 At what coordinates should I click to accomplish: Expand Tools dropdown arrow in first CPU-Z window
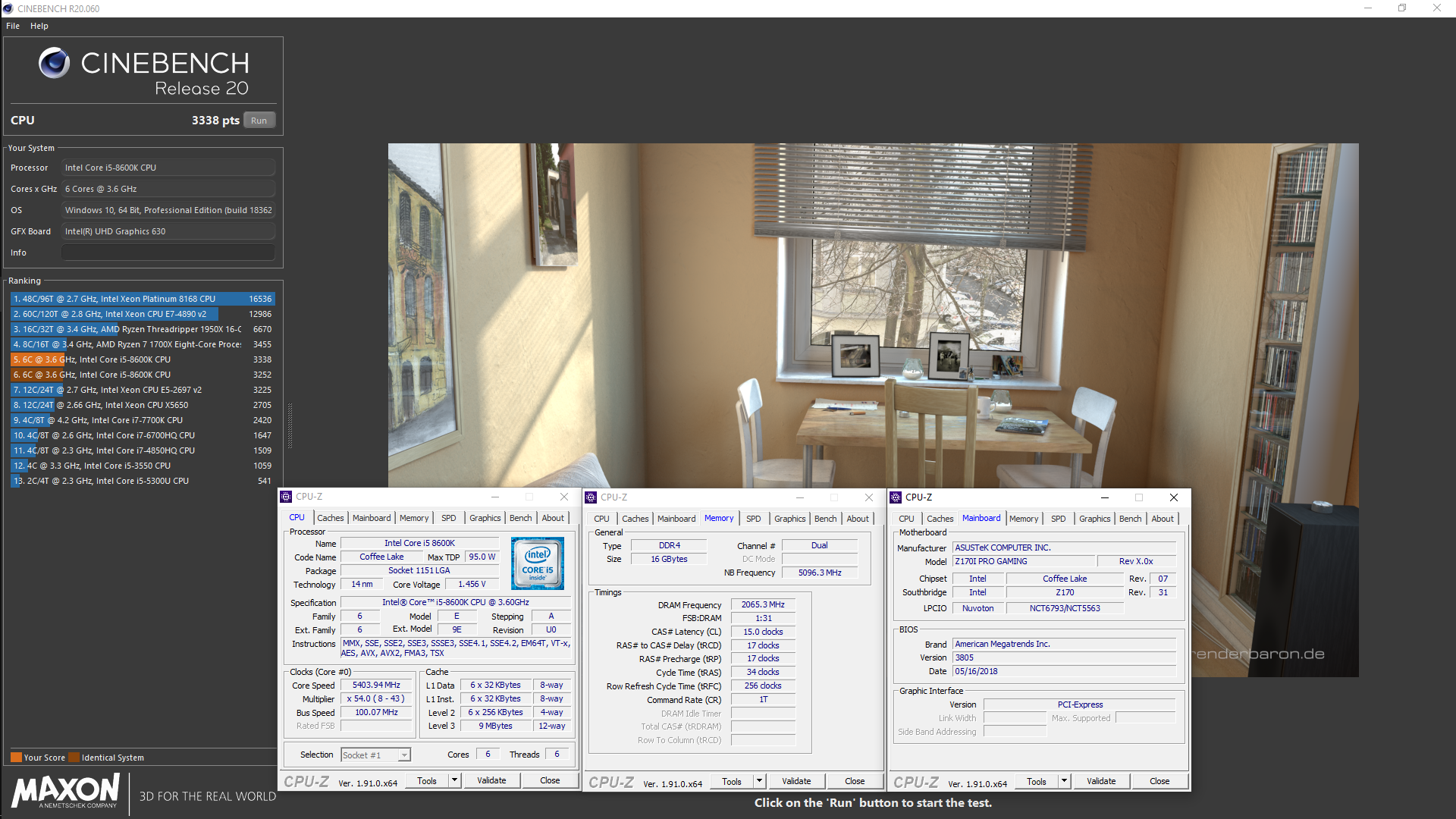[454, 780]
